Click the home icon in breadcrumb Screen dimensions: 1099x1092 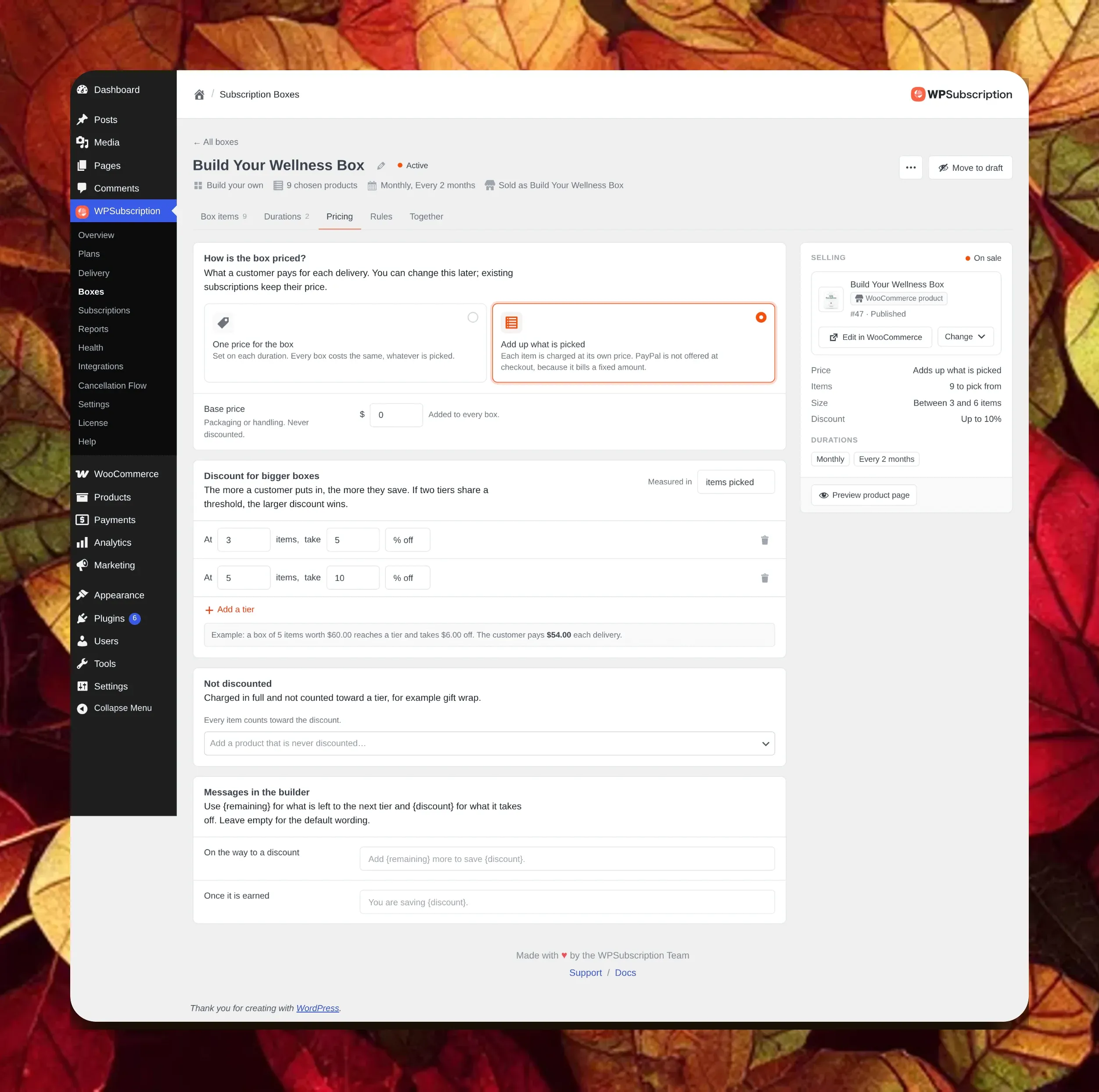coord(199,94)
